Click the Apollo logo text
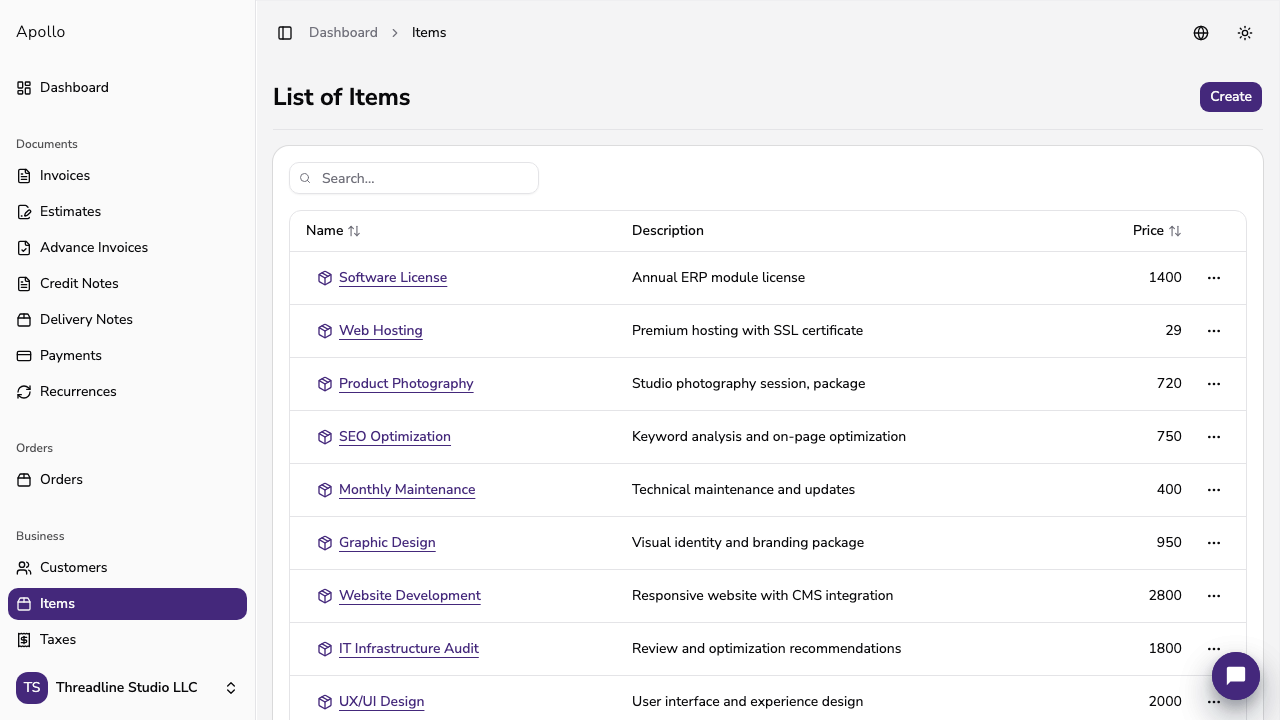The height and width of the screenshot is (720, 1280). [41, 32]
